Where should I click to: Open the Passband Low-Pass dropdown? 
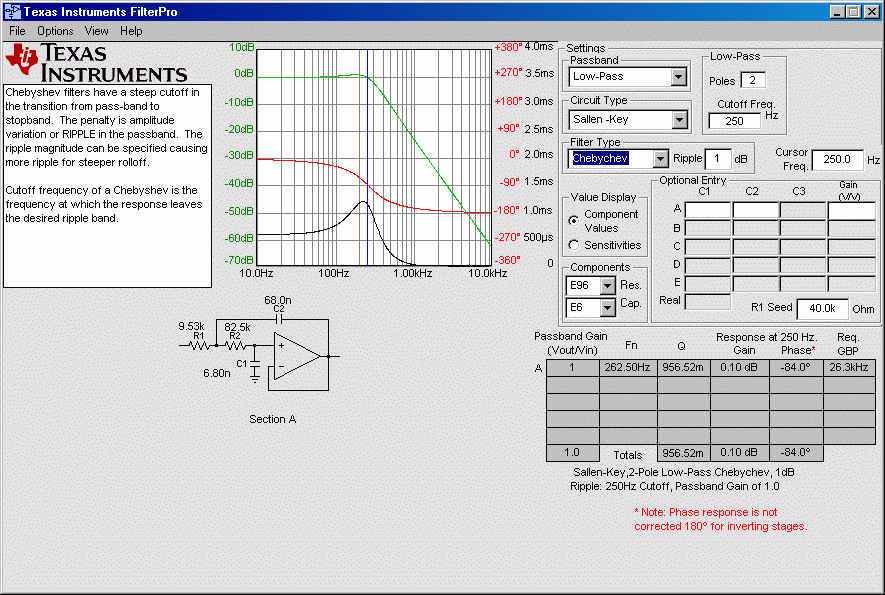pos(679,77)
